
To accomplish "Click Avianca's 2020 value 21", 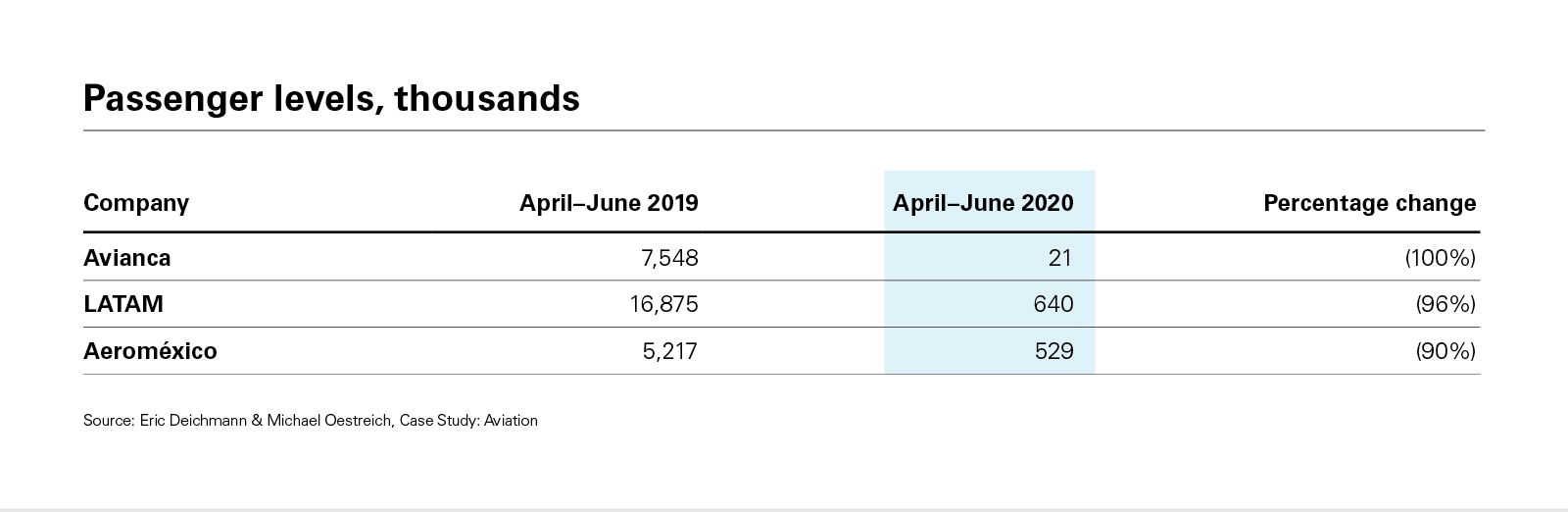I will click(x=1058, y=258).
